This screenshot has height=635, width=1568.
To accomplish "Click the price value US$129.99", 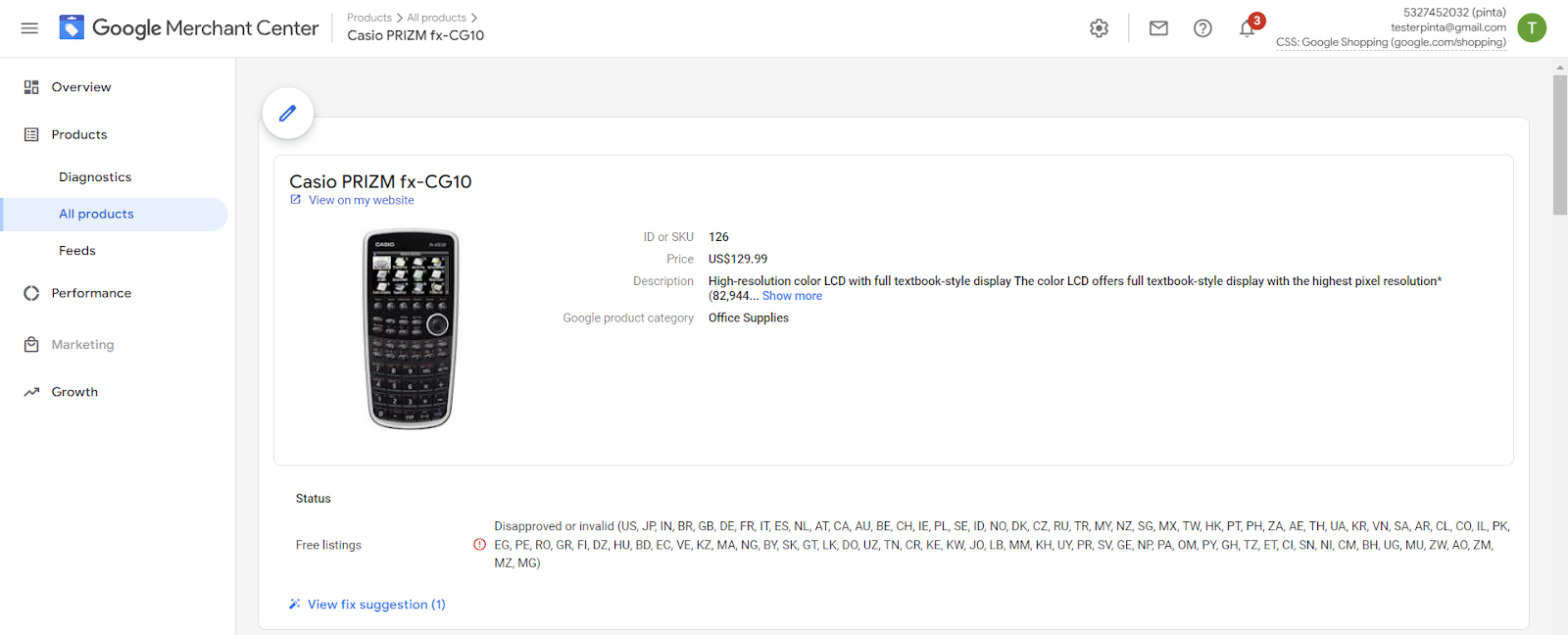I will click(x=738, y=259).
